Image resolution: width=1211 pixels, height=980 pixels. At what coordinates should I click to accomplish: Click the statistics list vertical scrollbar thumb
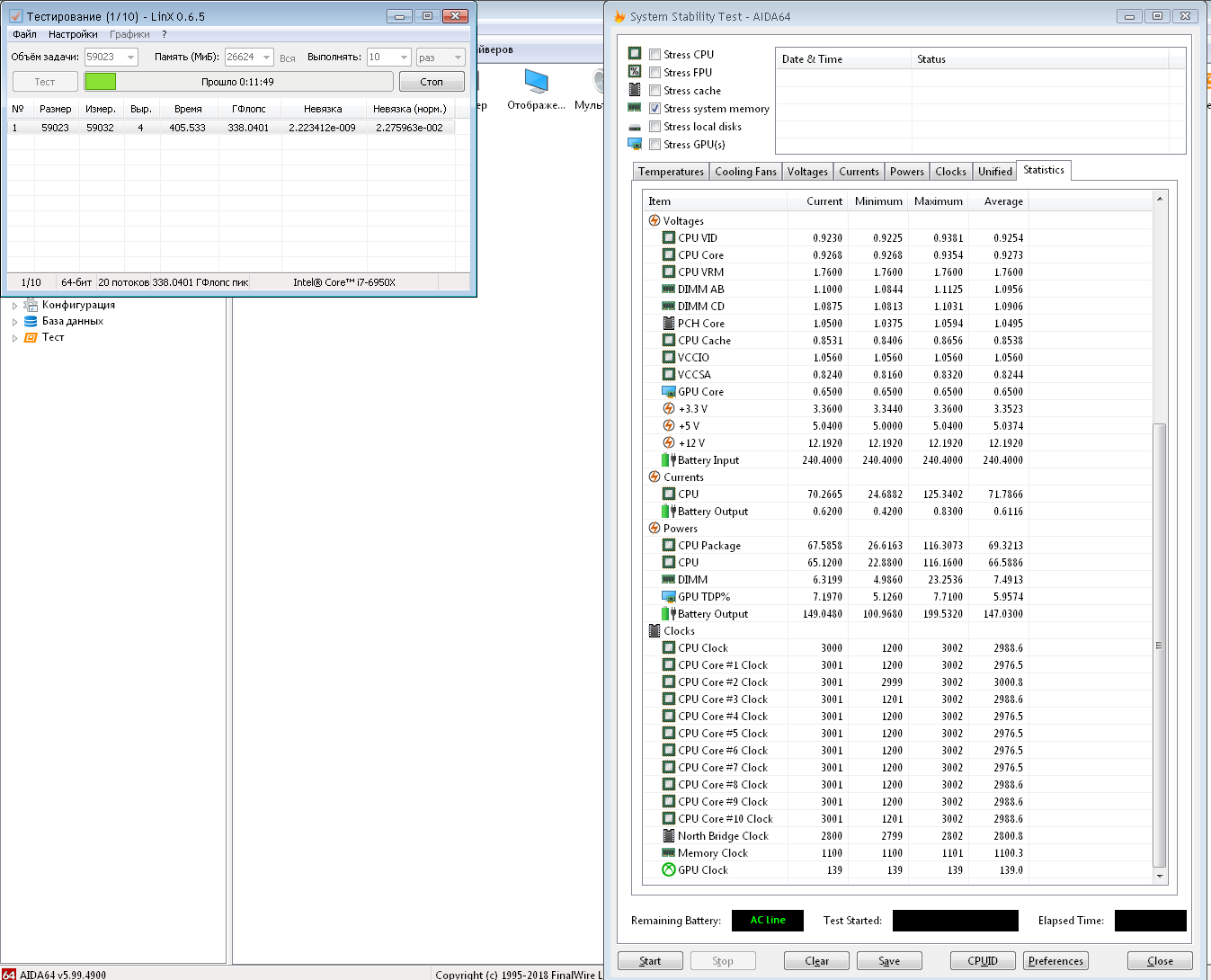(1159, 645)
